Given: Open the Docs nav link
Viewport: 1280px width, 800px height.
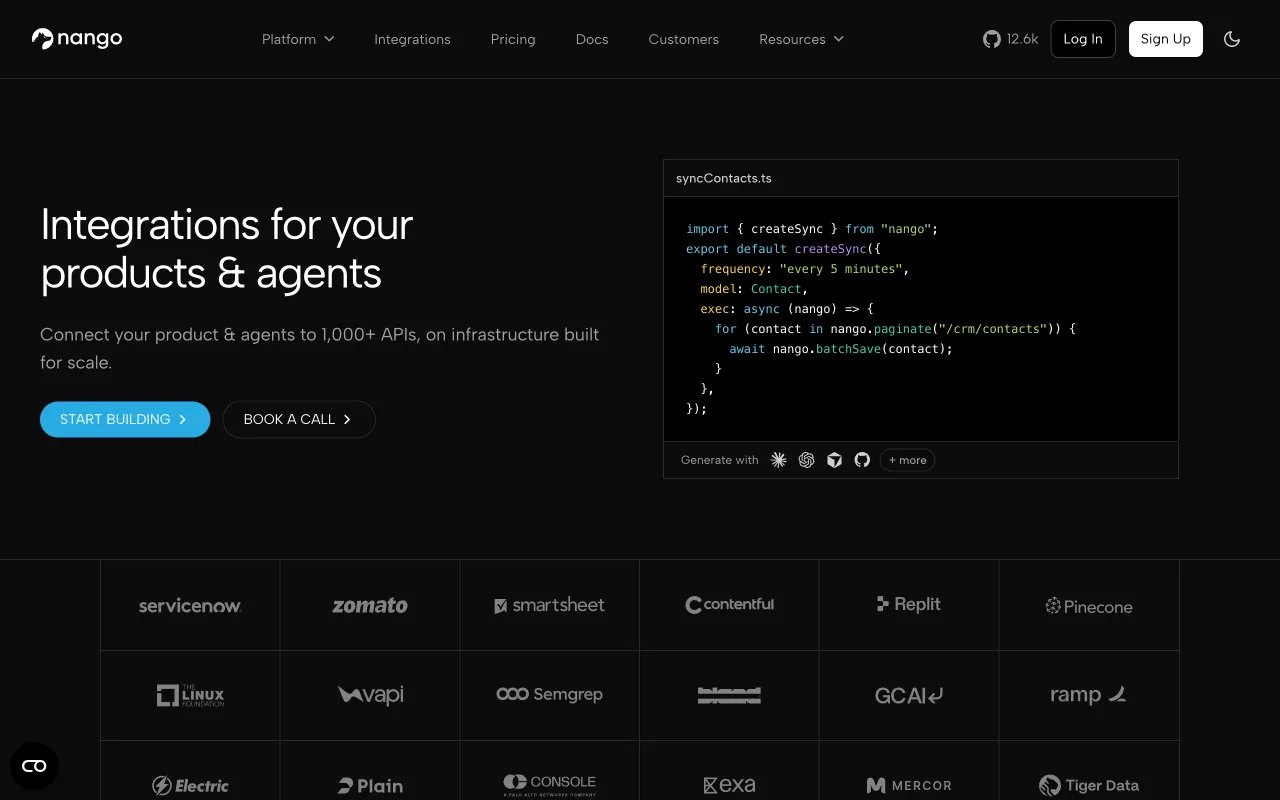Looking at the screenshot, I should 592,39.
